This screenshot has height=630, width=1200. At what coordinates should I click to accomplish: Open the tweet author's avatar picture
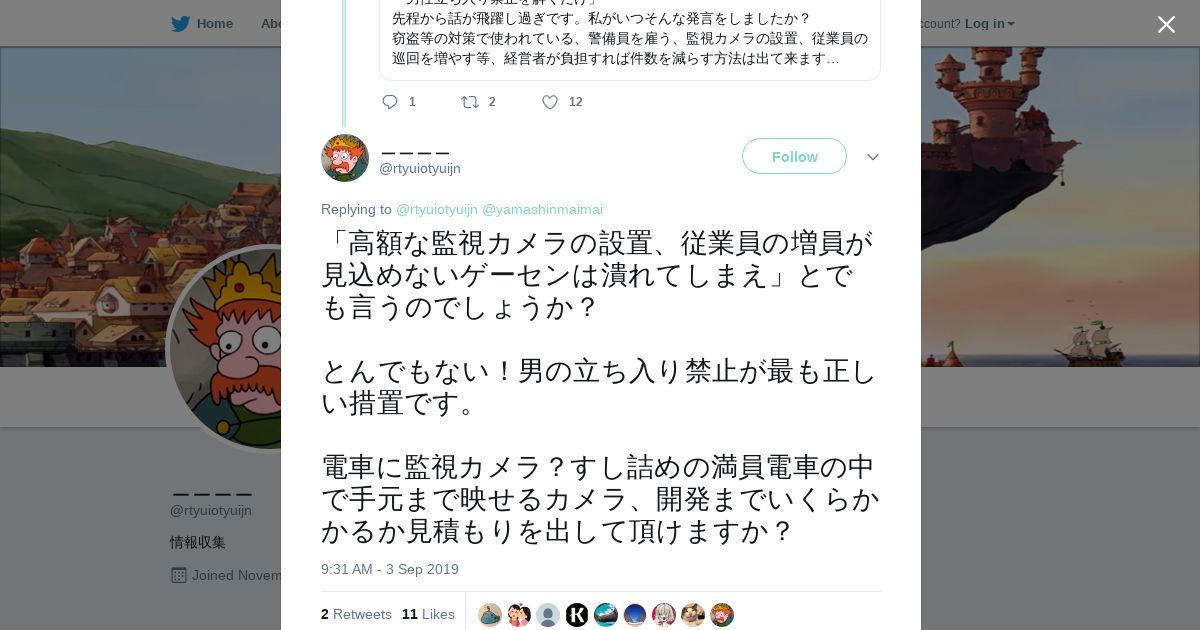345,158
